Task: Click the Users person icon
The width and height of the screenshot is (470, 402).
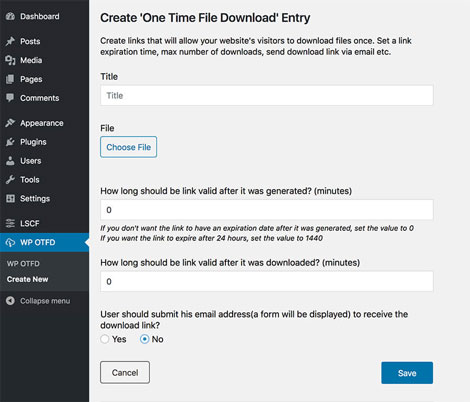Action: click(x=10, y=161)
